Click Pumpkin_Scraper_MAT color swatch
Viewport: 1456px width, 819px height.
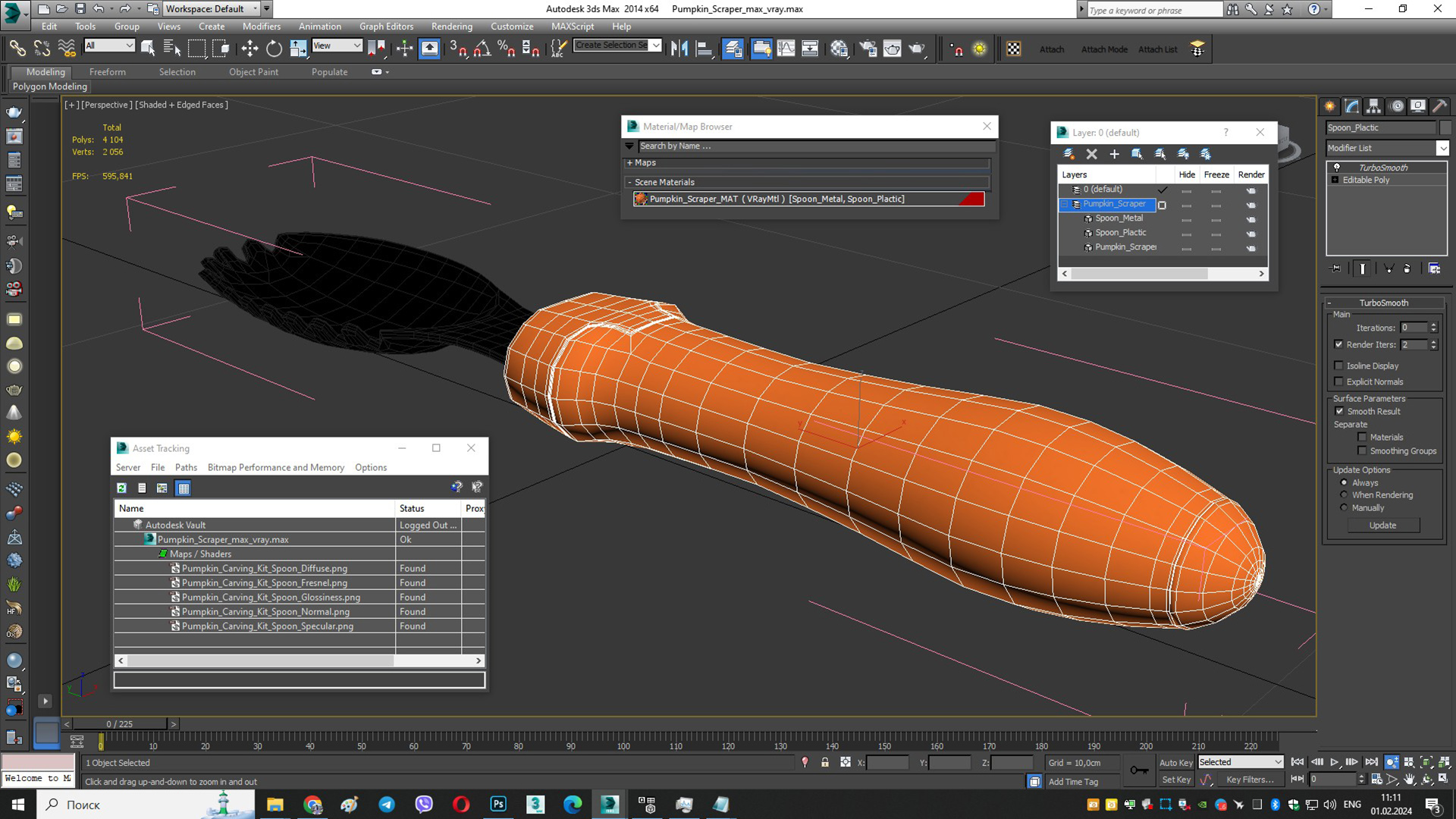click(975, 199)
